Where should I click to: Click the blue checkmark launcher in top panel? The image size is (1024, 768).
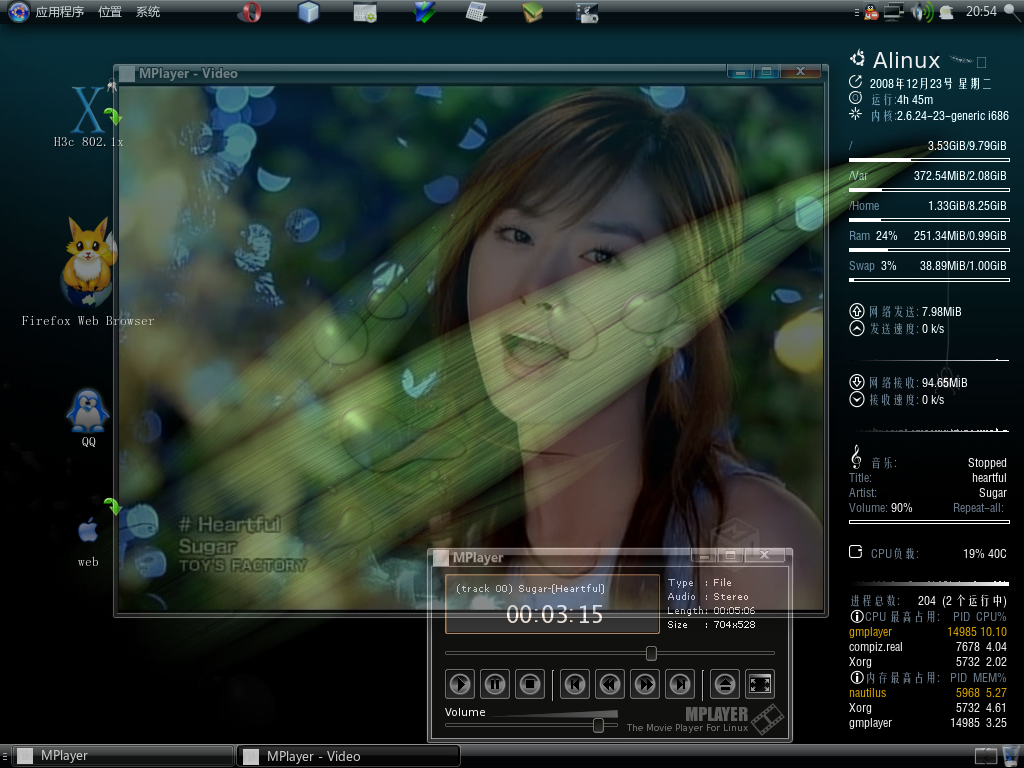point(425,12)
